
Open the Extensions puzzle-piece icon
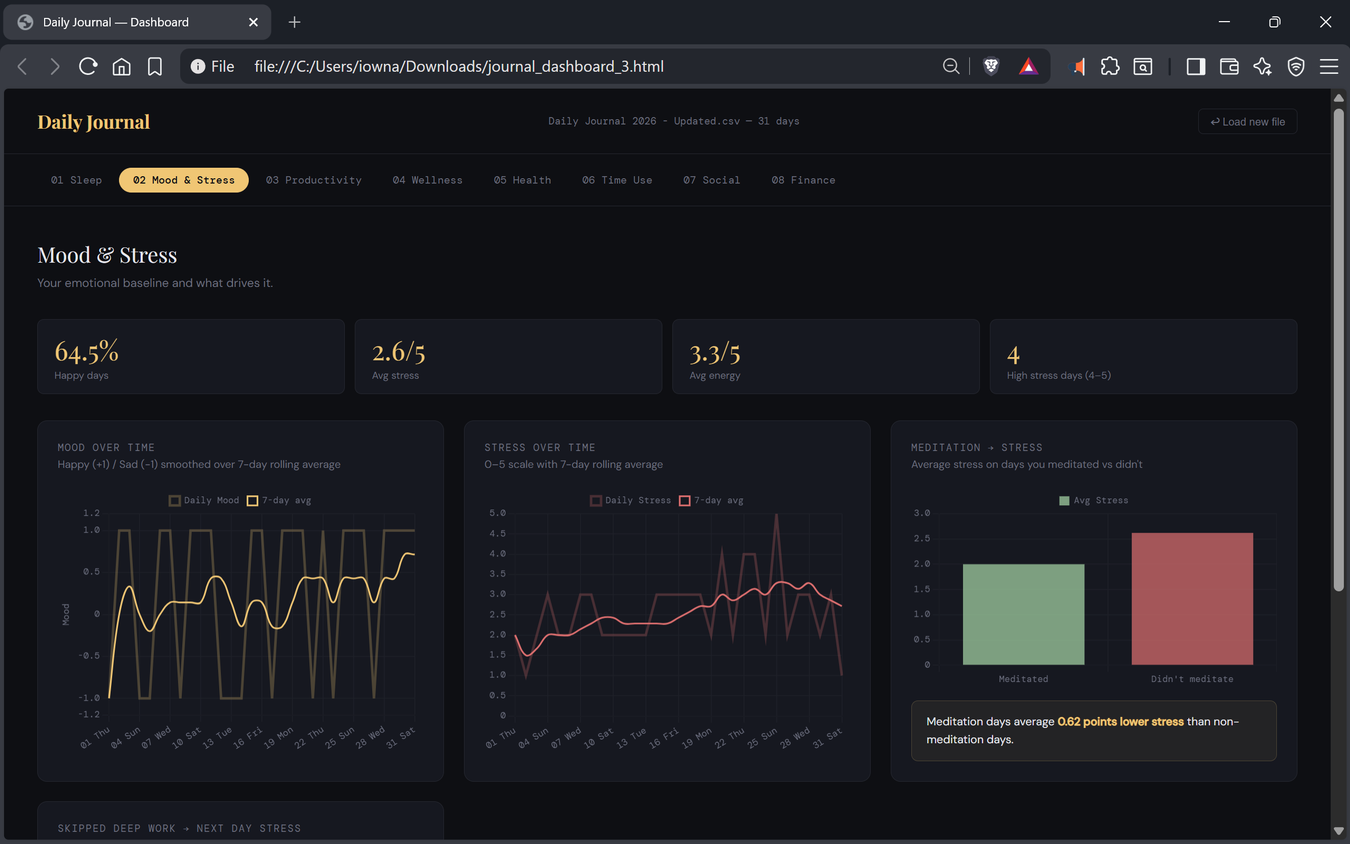[x=1110, y=66]
